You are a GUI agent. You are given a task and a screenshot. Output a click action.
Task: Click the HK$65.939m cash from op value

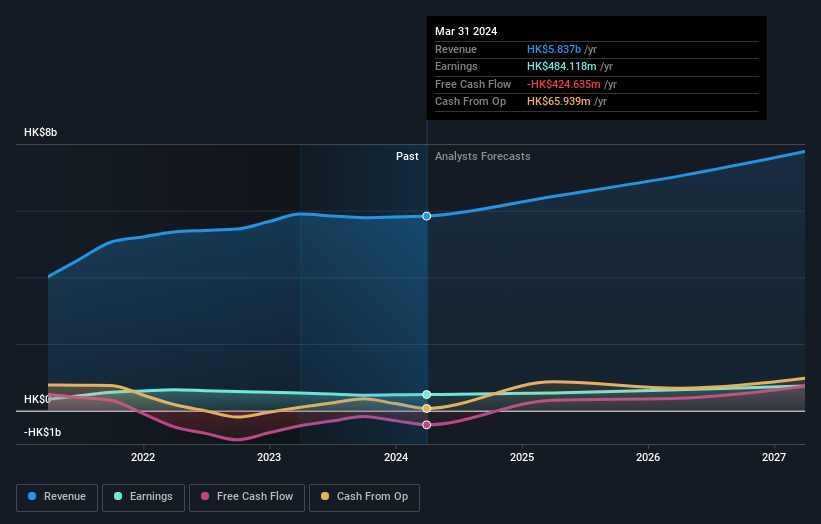click(x=559, y=102)
